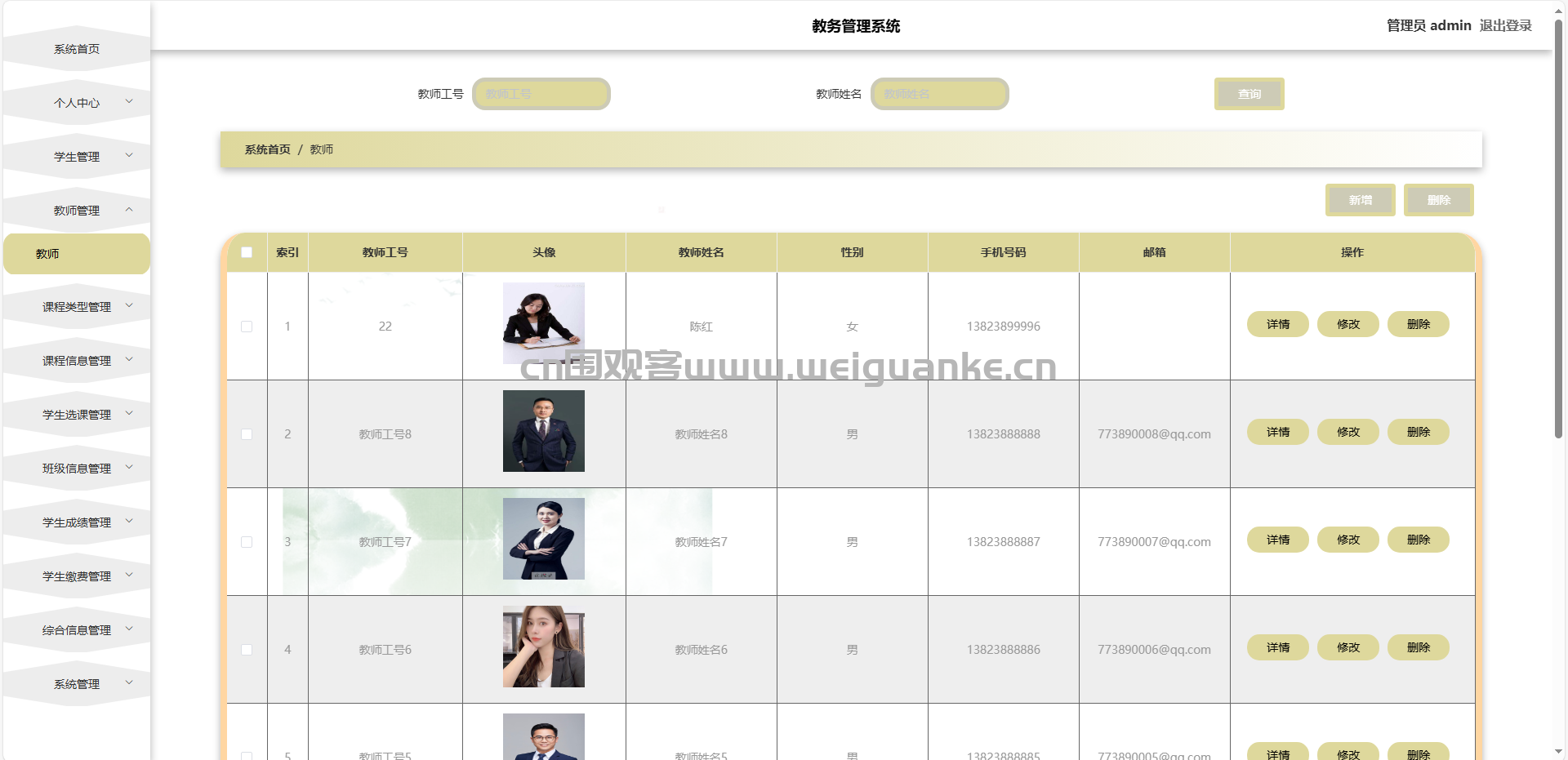The height and width of the screenshot is (760, 1568).
Task: Click the 管理员 admin account label
Action: click(x=1428, y=25)
